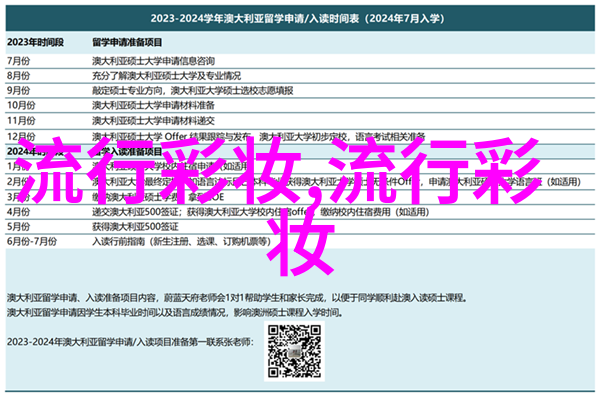Click the '获得澳大利亚500签证' entry
600x397 pixels.
tap(135, 227)
